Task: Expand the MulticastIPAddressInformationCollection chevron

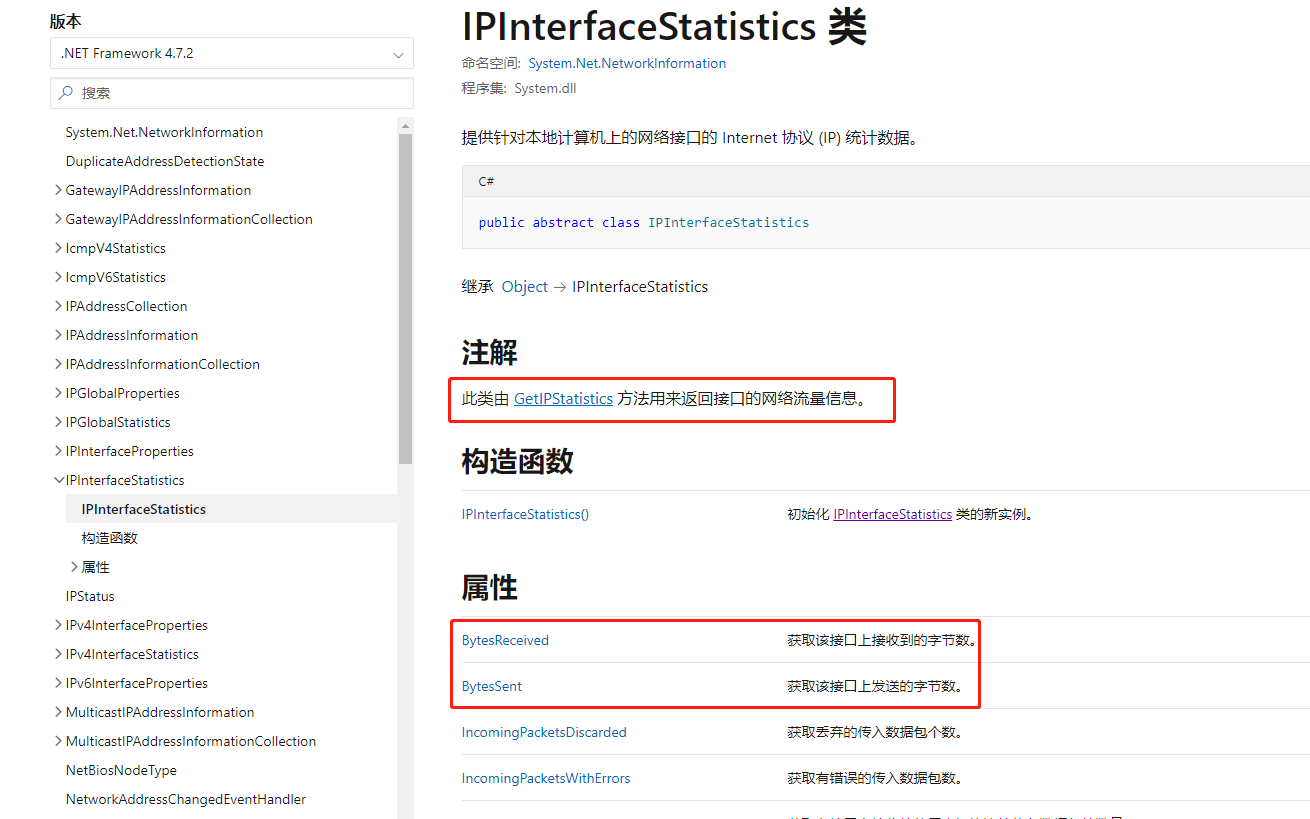Action: click(58, 741)
